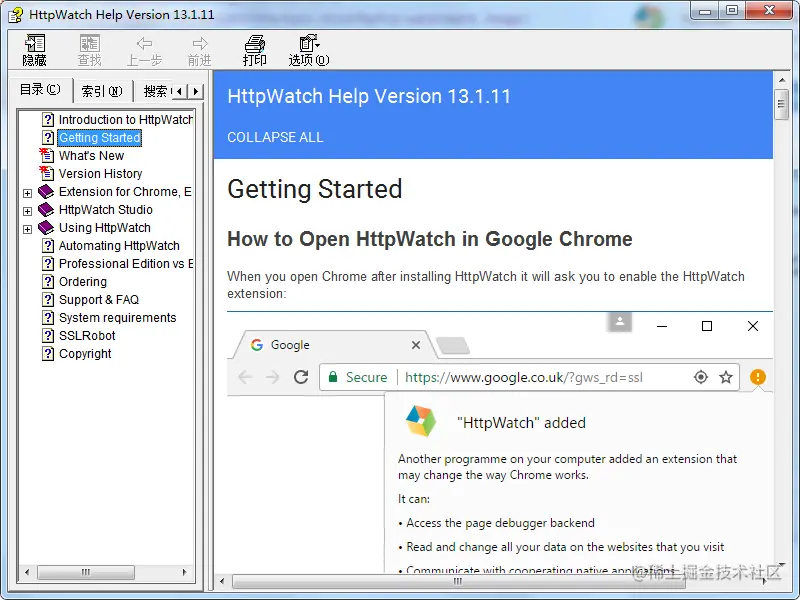Switch to the 索引 (Index) tab
This screenshot has height=600, width=800.
click(102, 91)
